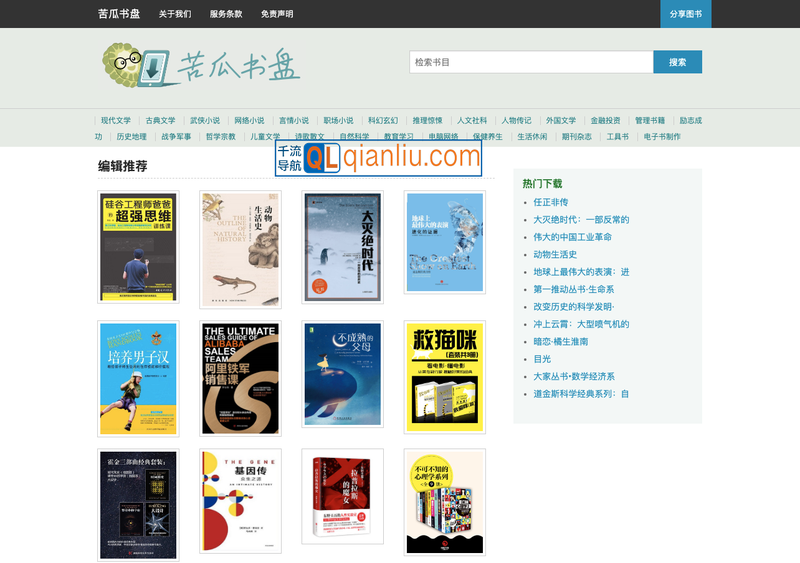Focus the 检索书目 search input field

tap(530, 62)
